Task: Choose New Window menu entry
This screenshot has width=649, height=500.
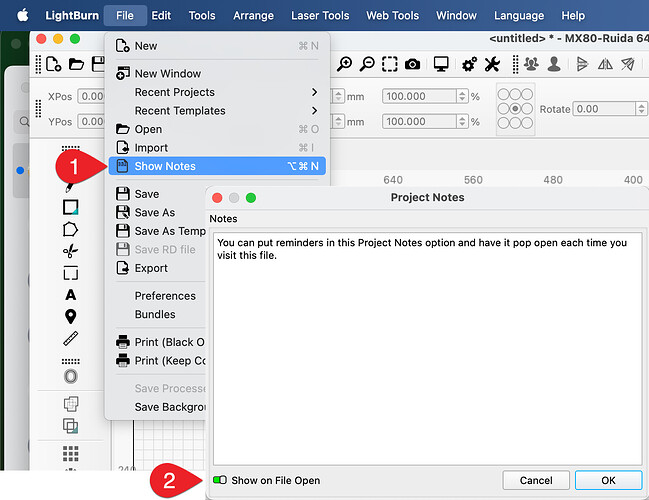Action: (x=217, y=73)
